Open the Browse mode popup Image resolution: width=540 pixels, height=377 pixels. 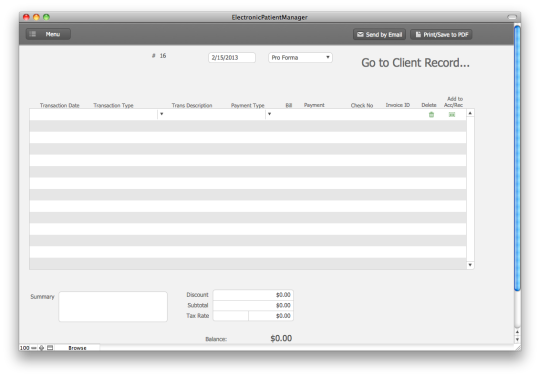[x=77, y=348]
